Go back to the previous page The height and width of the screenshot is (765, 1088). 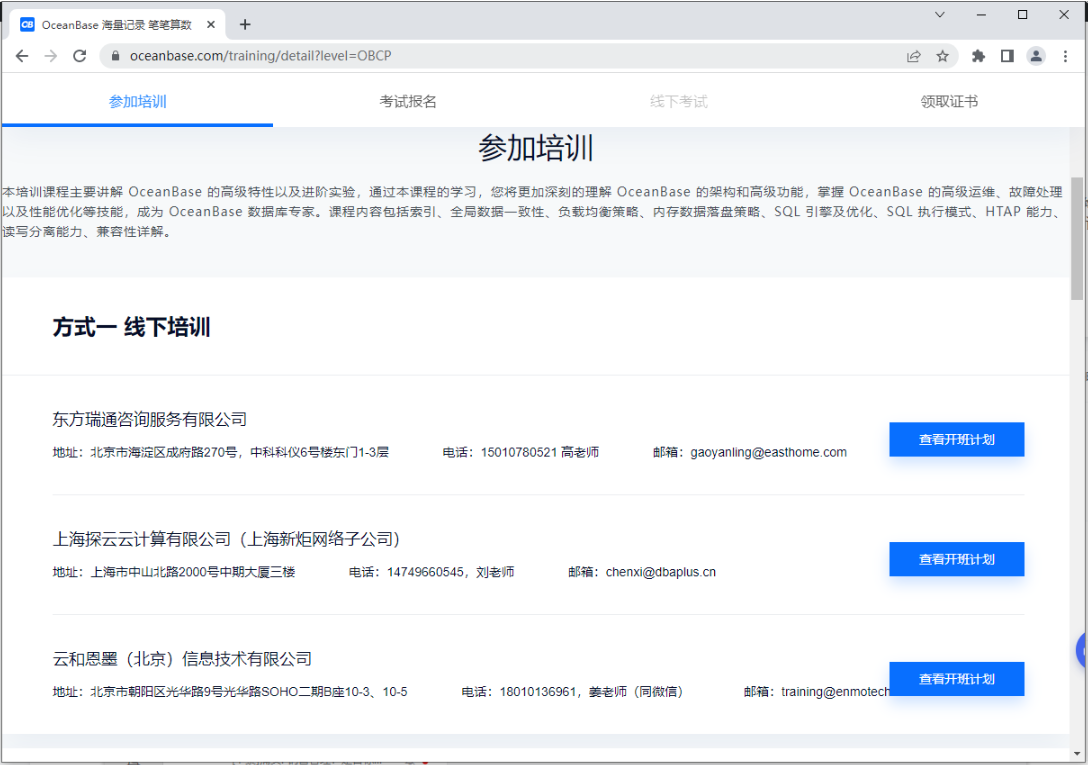22,56
